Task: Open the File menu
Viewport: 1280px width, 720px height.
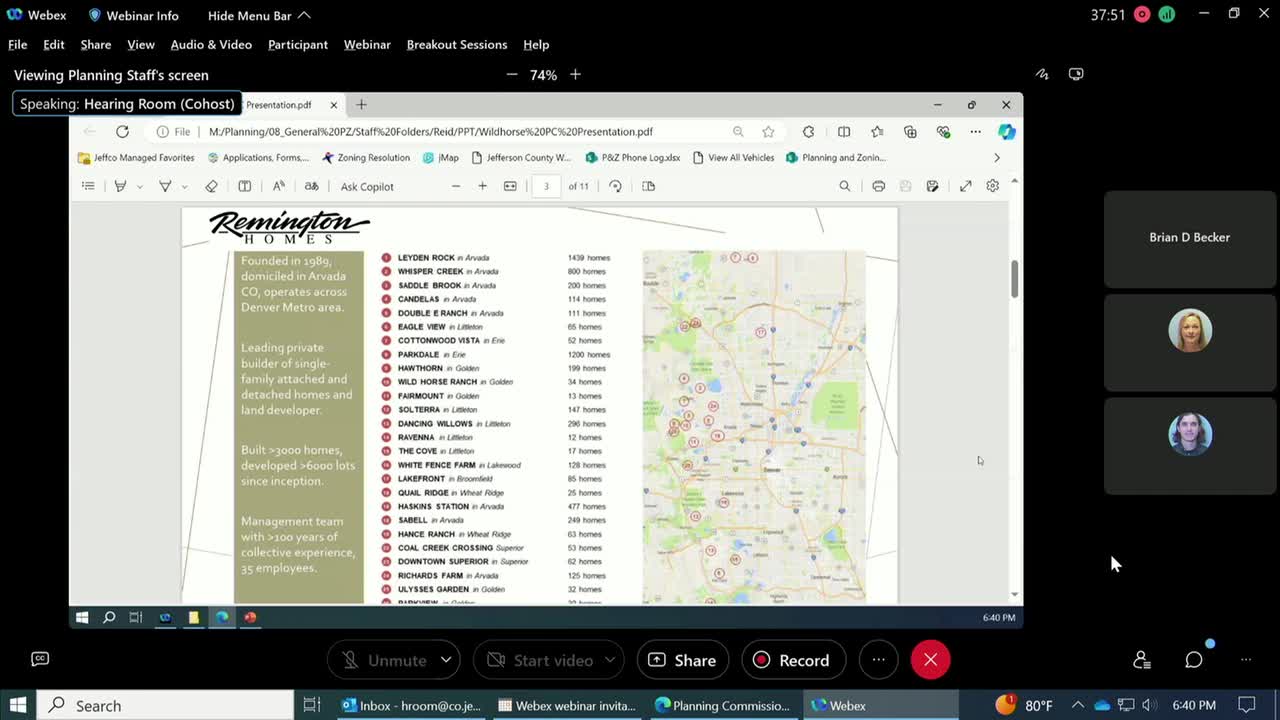Action: 18,44
